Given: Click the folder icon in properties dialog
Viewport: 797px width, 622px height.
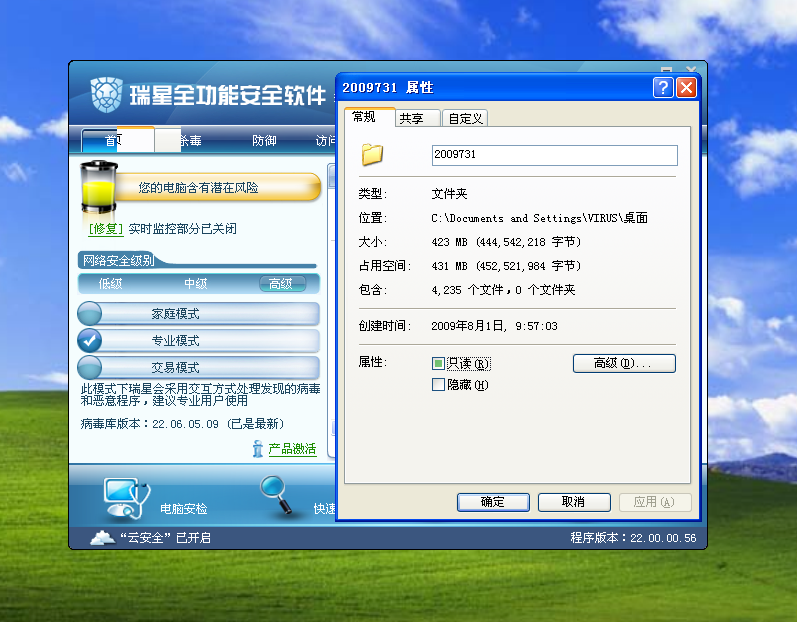Looking at the screenshot, I should pos(372,154).
